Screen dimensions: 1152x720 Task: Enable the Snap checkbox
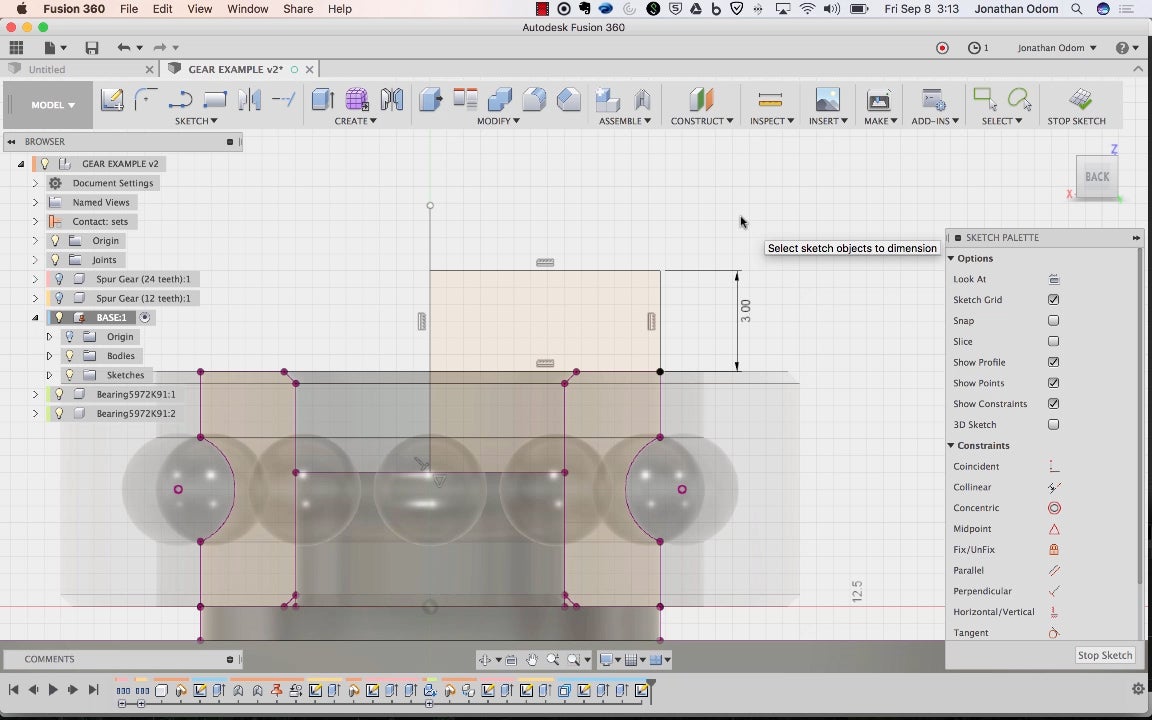(x=1053, y=321)
